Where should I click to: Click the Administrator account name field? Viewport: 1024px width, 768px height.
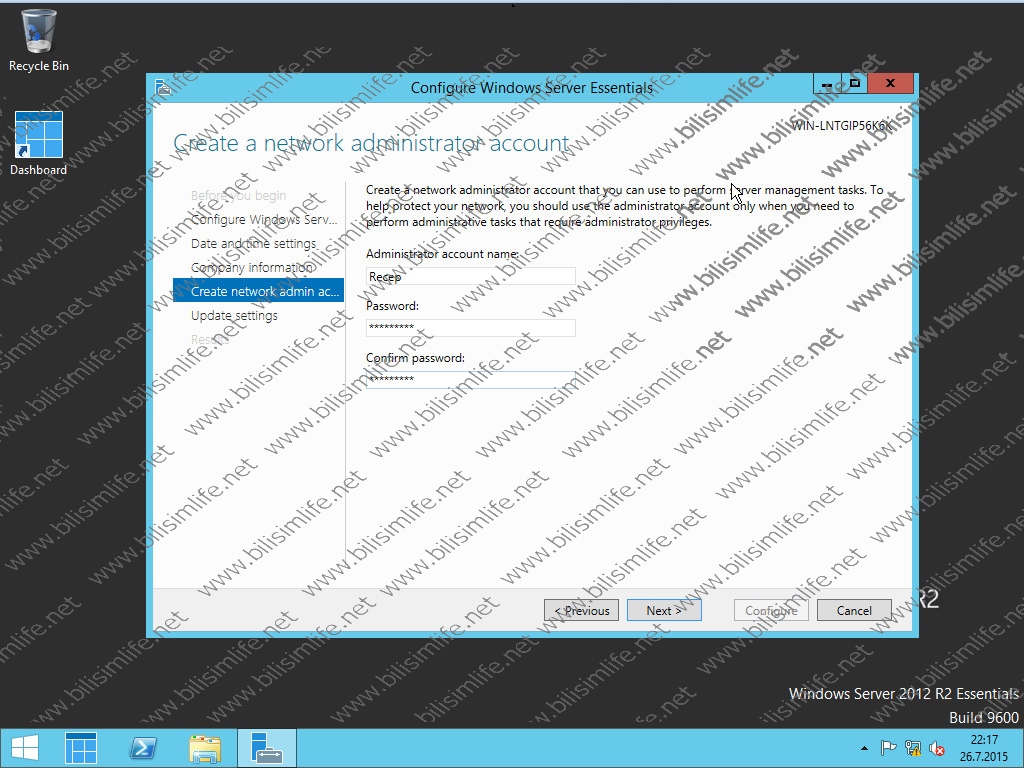tap(470, 276)
